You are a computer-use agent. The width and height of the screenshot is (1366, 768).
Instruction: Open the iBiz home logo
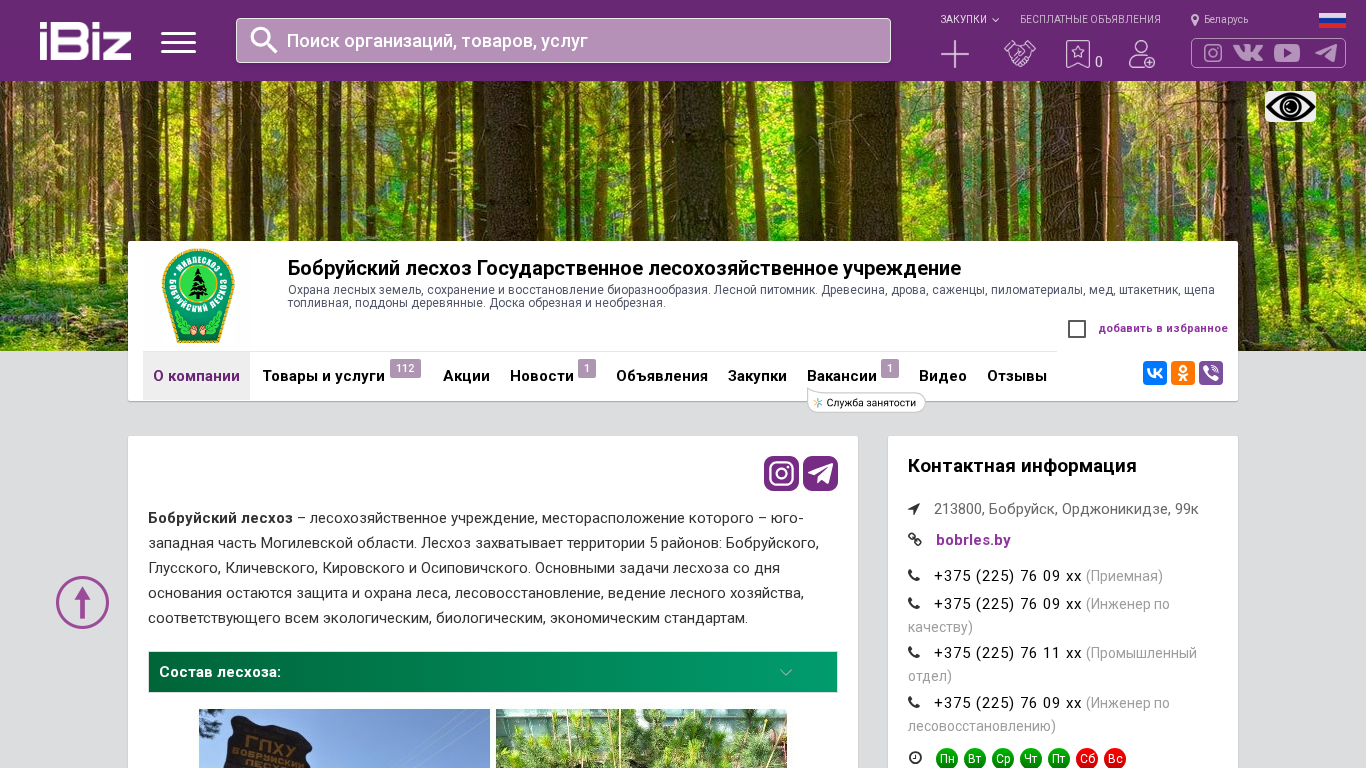(85, 41)
